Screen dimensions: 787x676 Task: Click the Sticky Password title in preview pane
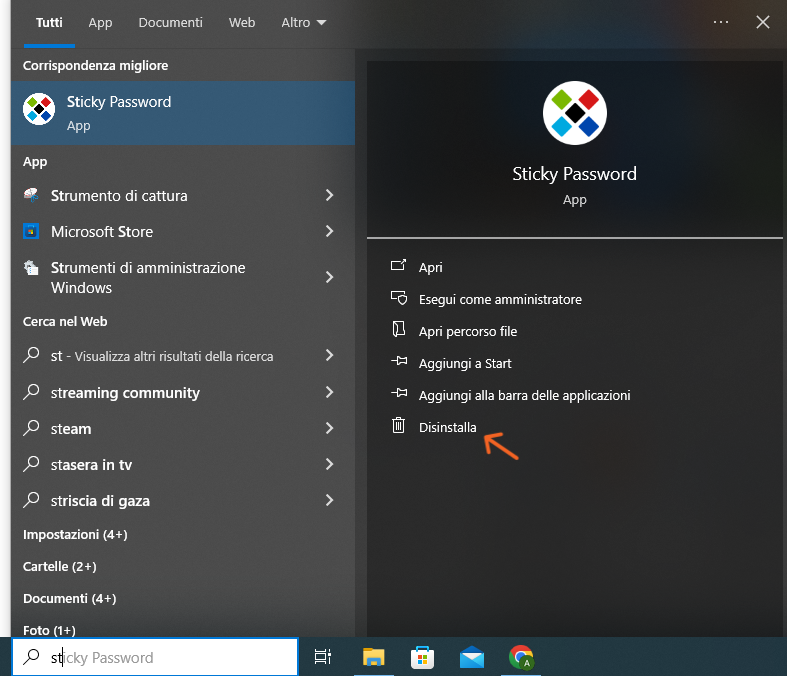(x=575, y=174)
